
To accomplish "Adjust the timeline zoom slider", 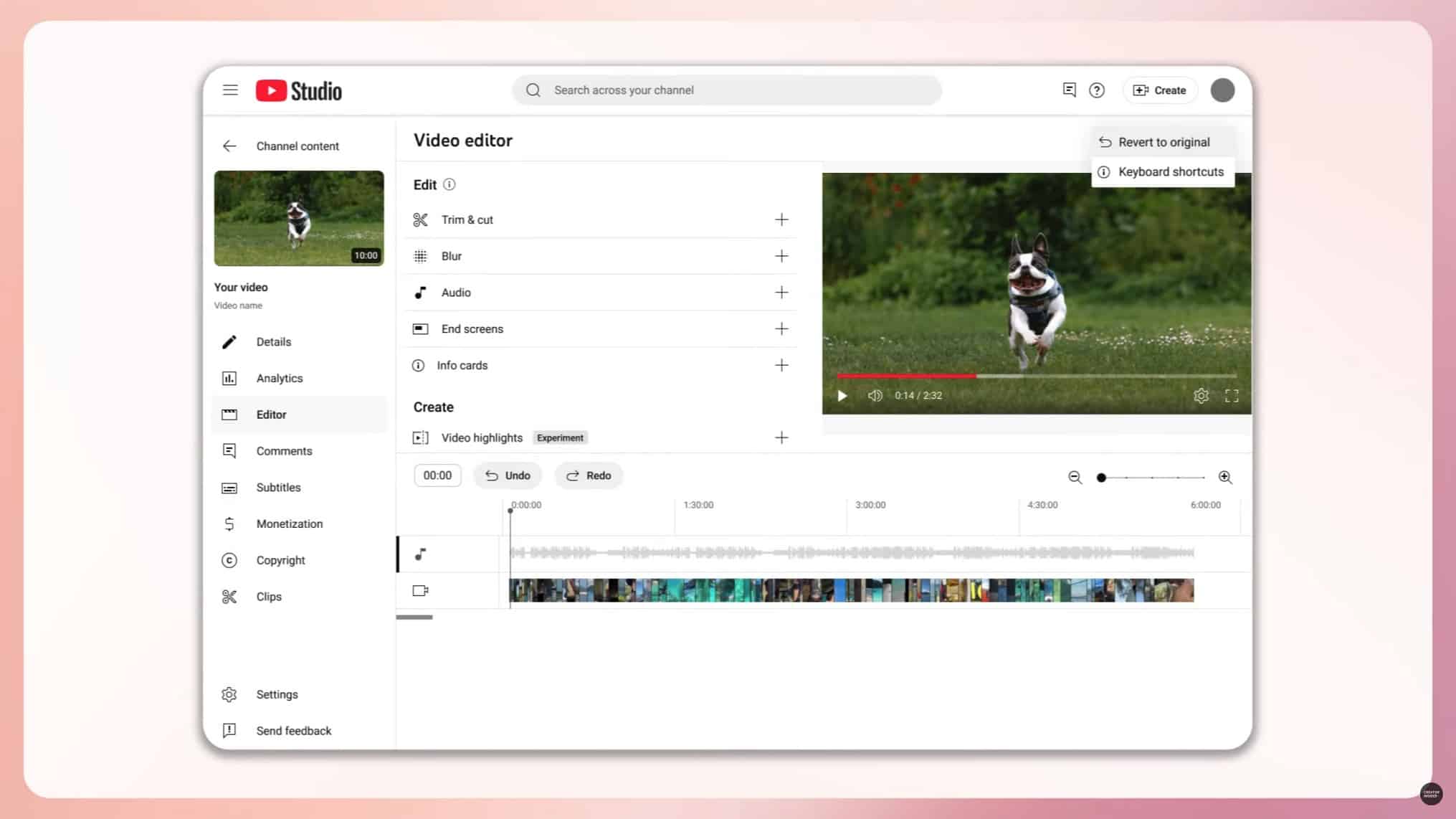I will click(1102, 477).
